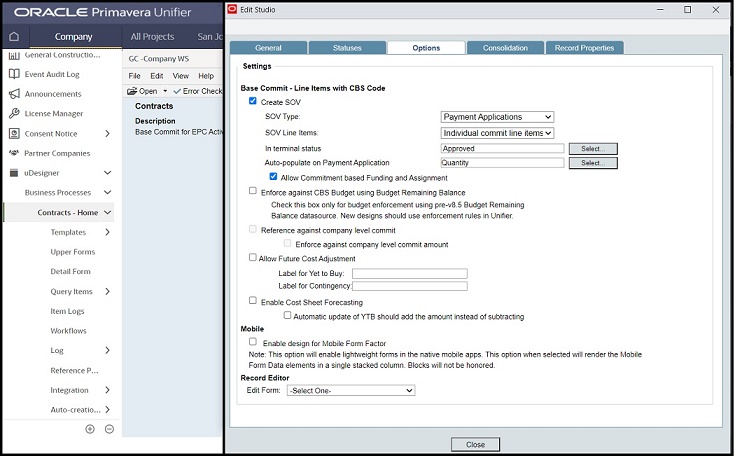This screenshot has height=456, width=735.
Task: Select the Options tab
Action: (x=426, y=48)
